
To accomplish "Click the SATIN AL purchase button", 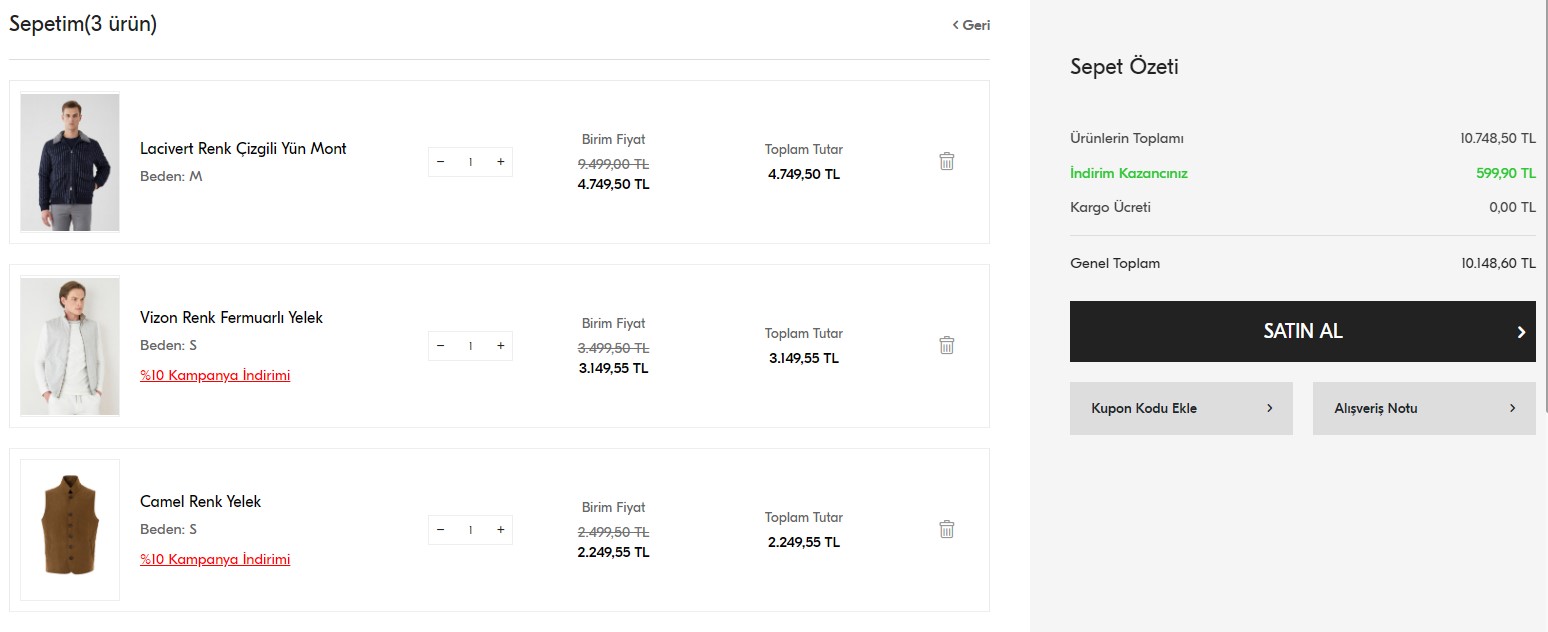I will point(1302,331).
